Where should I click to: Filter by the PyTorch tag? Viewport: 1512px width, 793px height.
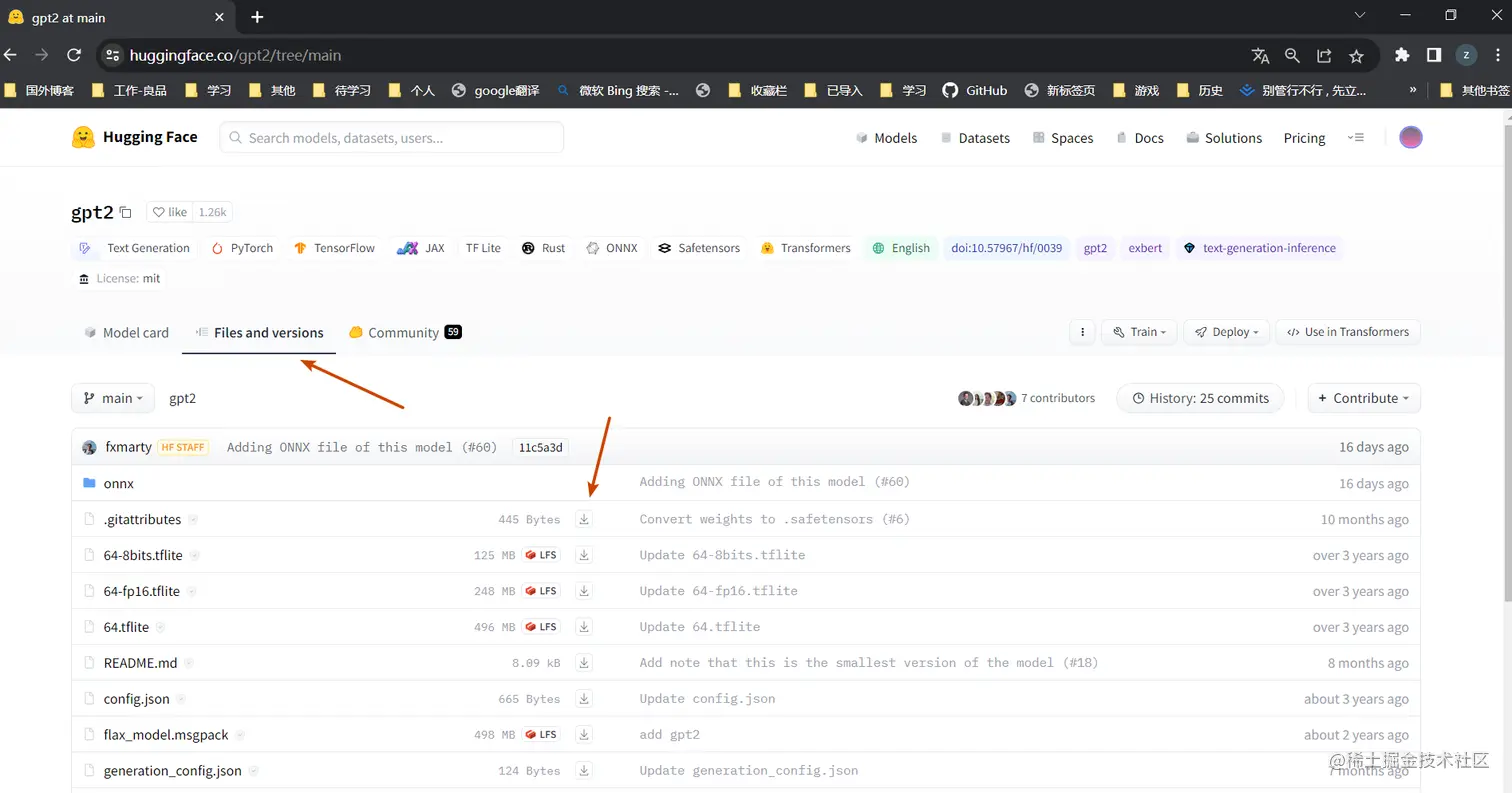point(241,248)
